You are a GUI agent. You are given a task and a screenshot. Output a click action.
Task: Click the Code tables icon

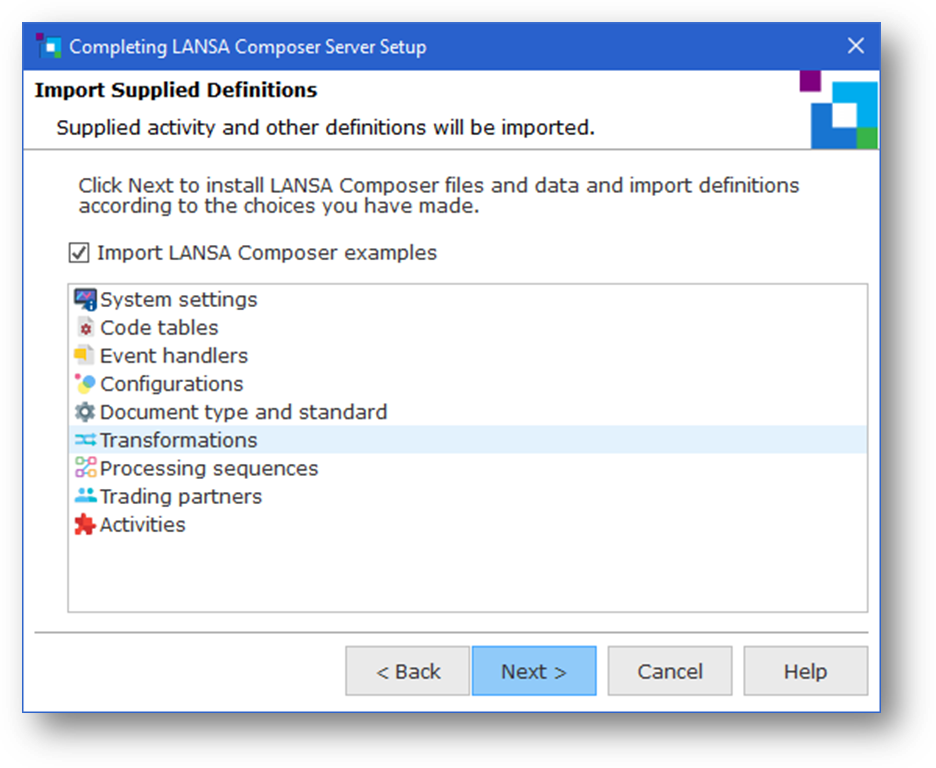pos(85,327)
